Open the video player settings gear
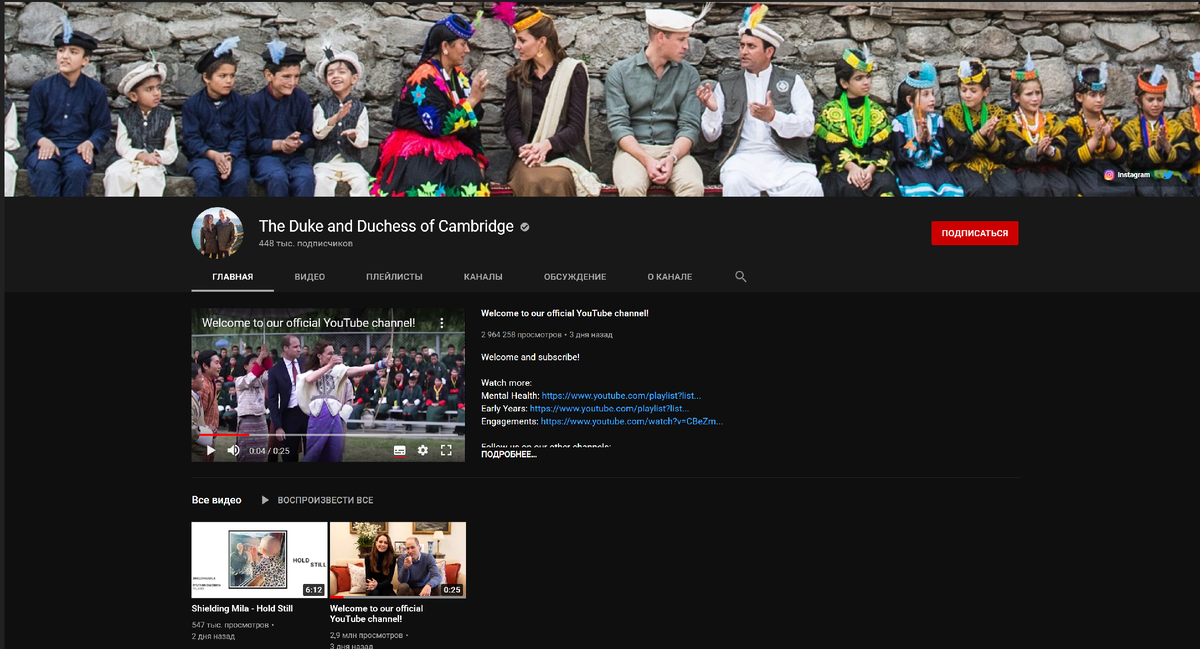Viewport: 1200px width, 649px height. (423, 450)
